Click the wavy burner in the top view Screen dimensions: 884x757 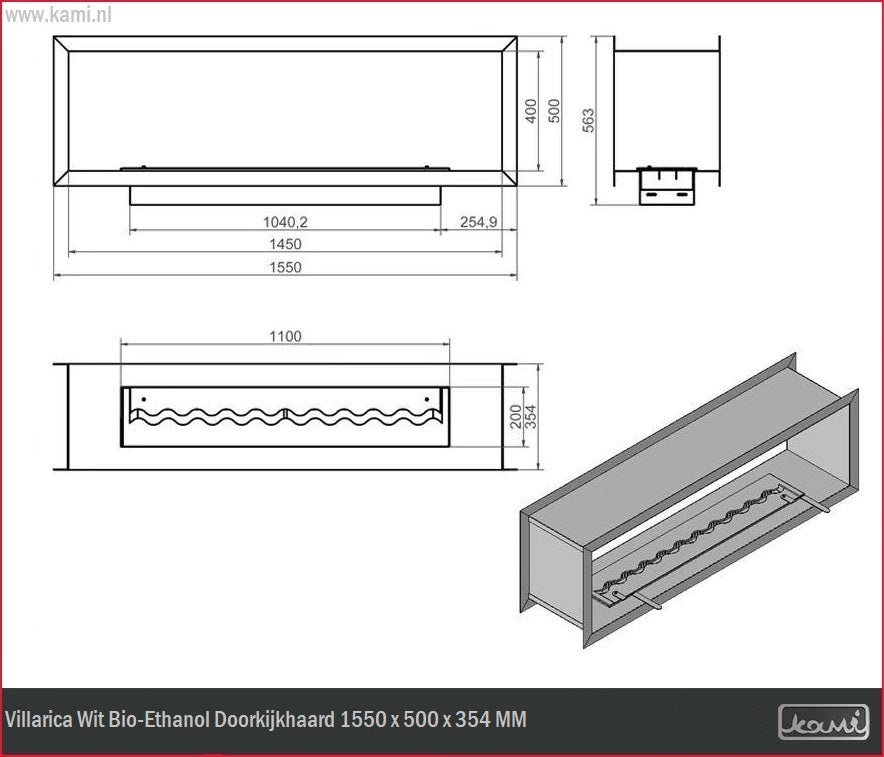285,414
